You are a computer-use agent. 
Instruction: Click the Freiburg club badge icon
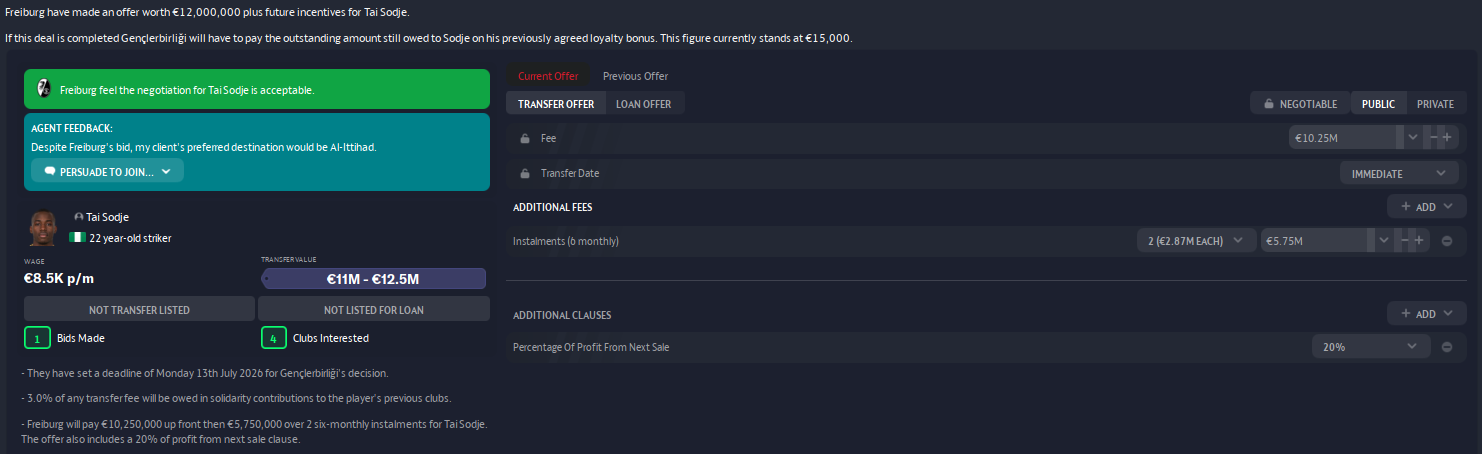click(43, 89)
